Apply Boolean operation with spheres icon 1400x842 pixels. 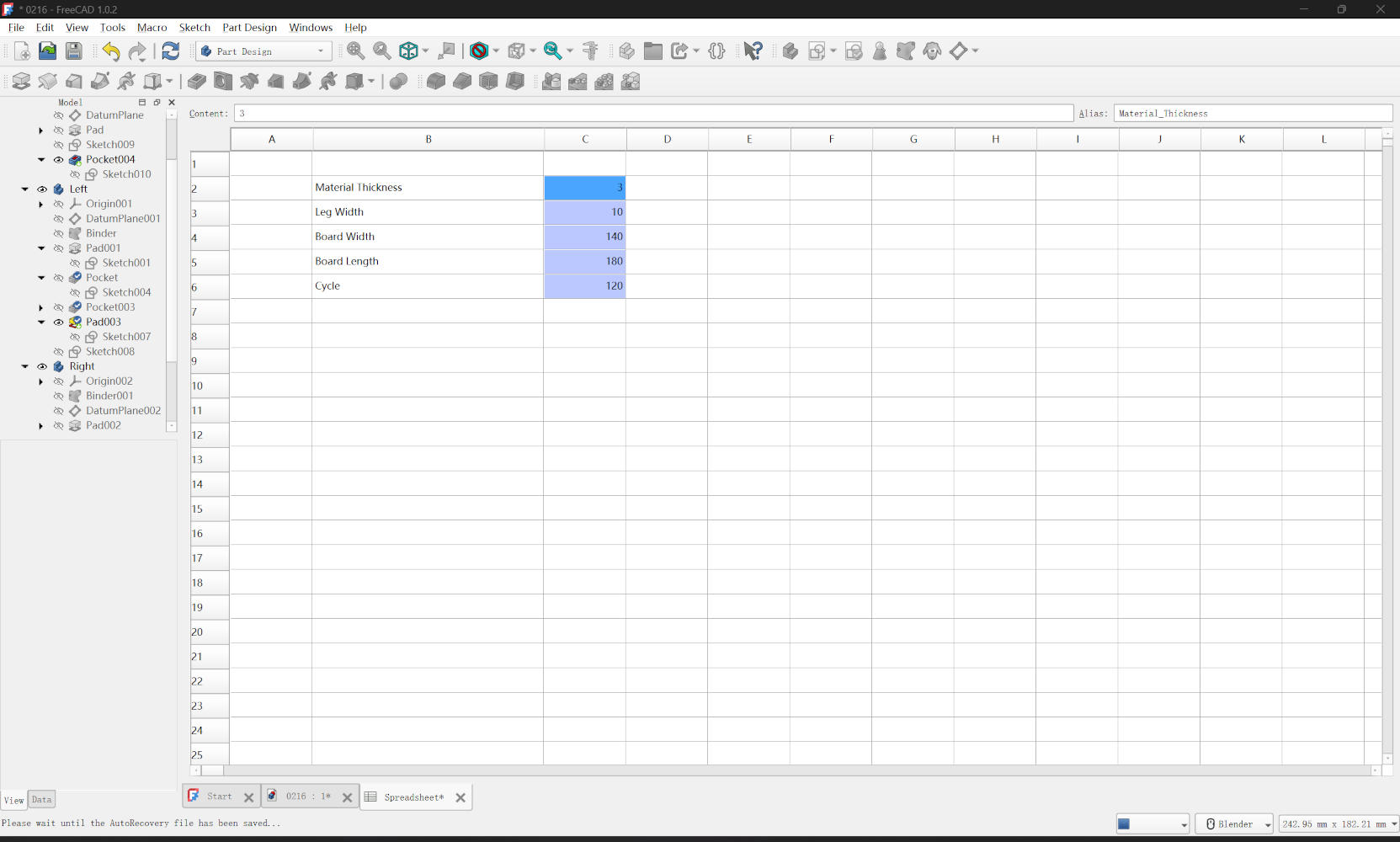click(x=399, y=82)
